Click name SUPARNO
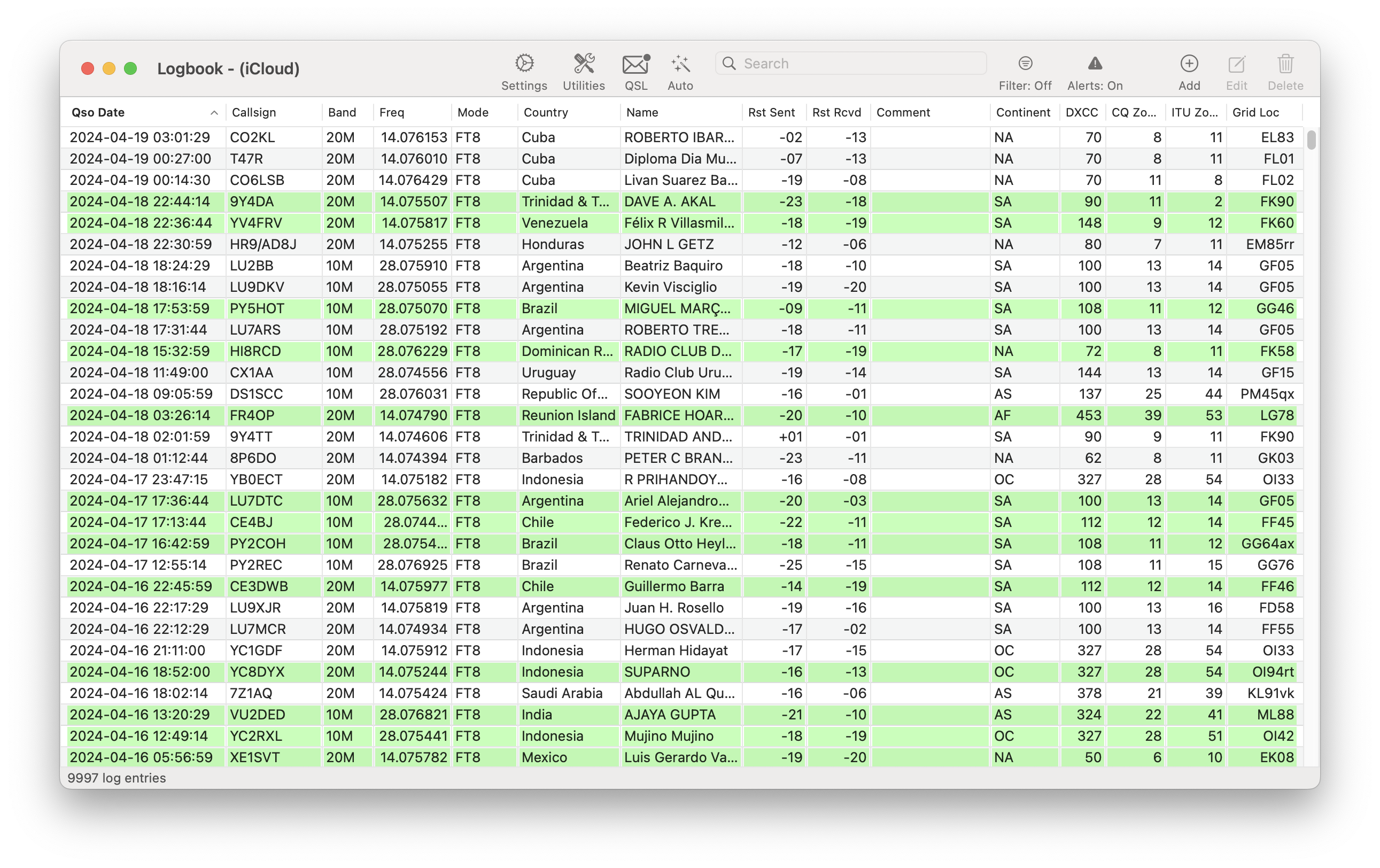Screen dimensions: 1380x868 (657, 672)
